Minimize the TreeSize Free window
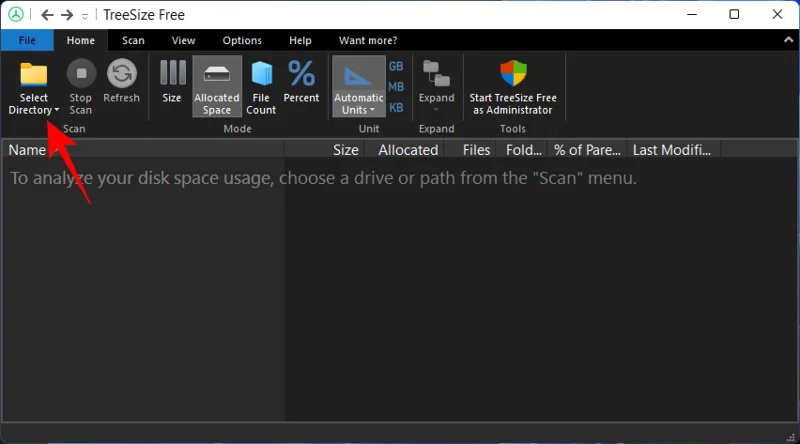This screenshot has width=800, height=444. coord(692,14)
